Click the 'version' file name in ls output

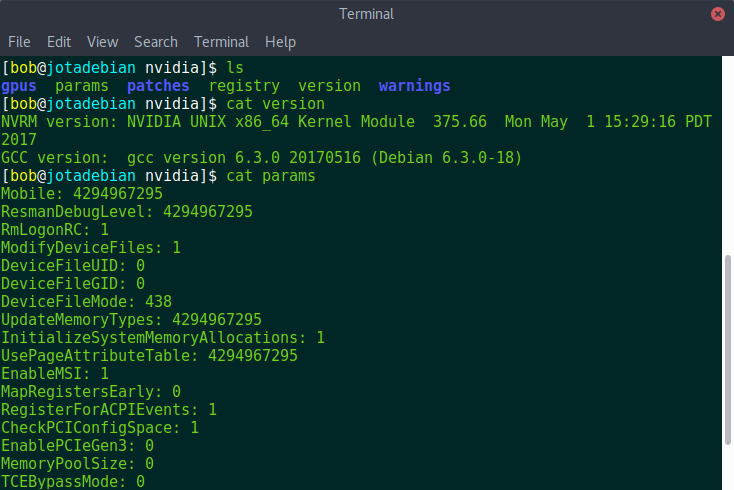(330, 86)
